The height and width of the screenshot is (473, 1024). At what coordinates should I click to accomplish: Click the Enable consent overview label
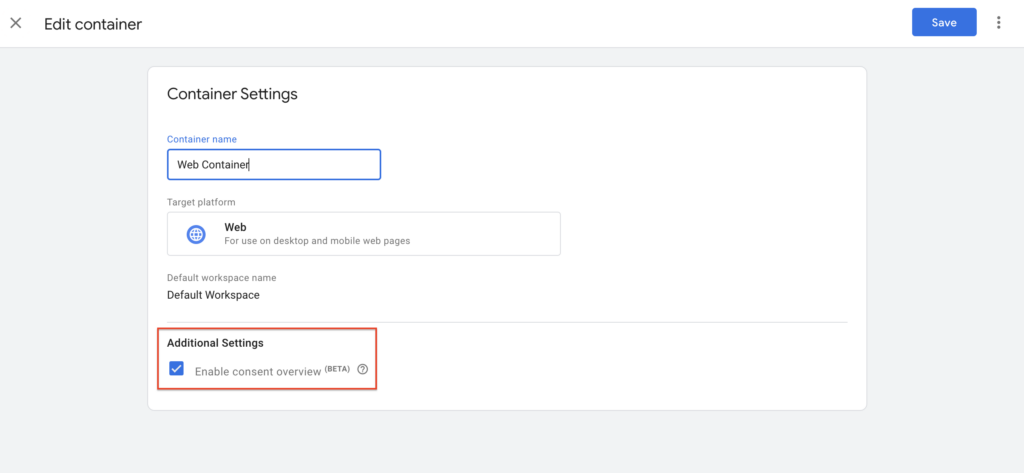(257, 371)
